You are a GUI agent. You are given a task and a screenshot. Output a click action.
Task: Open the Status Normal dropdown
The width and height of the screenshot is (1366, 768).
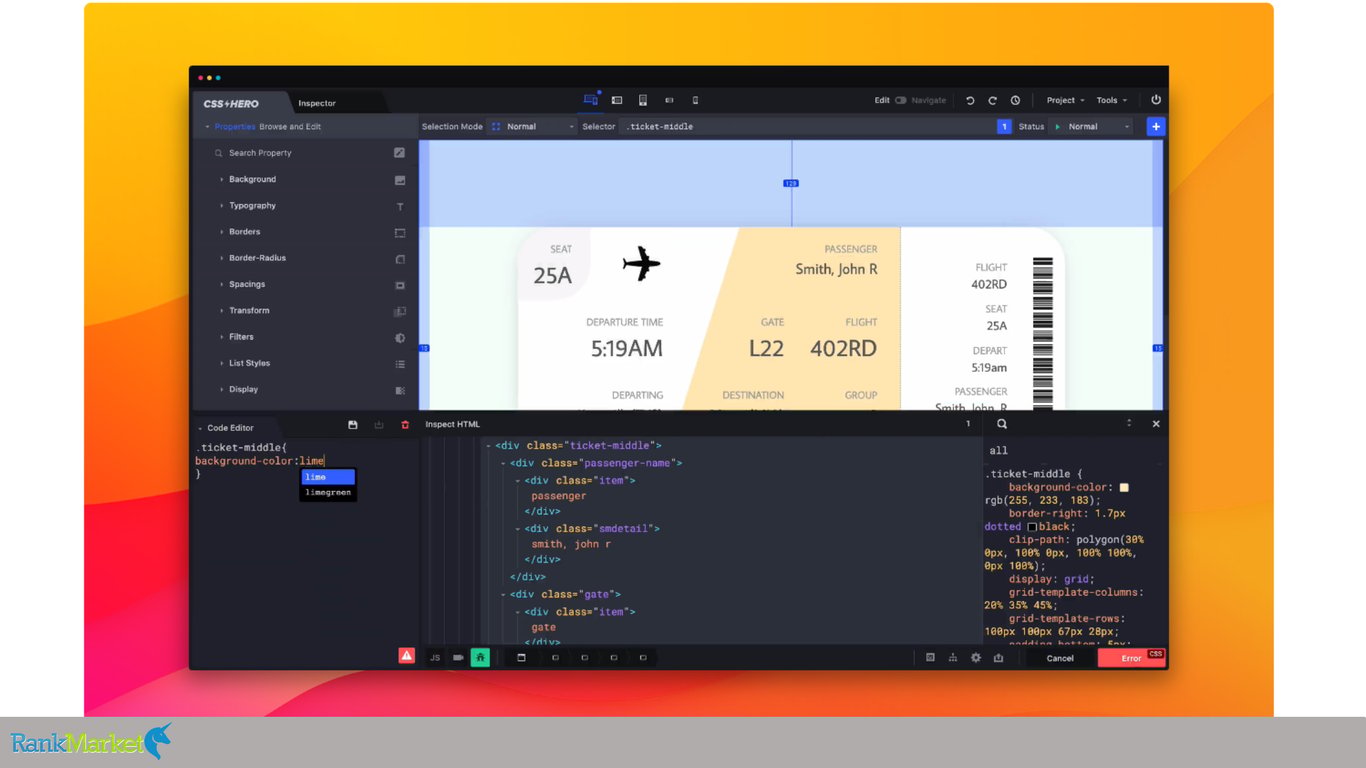pyautogui.click(x=1092, y=127)
